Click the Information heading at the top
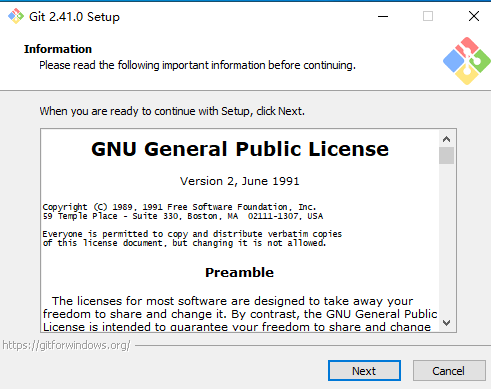This screenshot has height=389, width=491. pyautogui.click(x=58, y=49)
